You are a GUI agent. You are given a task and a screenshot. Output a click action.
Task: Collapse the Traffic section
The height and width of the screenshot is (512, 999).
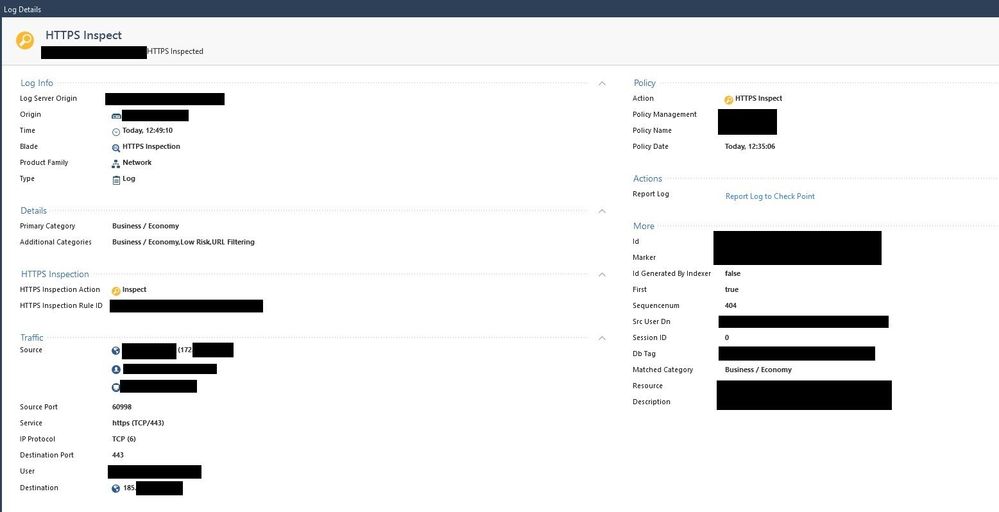601,338
